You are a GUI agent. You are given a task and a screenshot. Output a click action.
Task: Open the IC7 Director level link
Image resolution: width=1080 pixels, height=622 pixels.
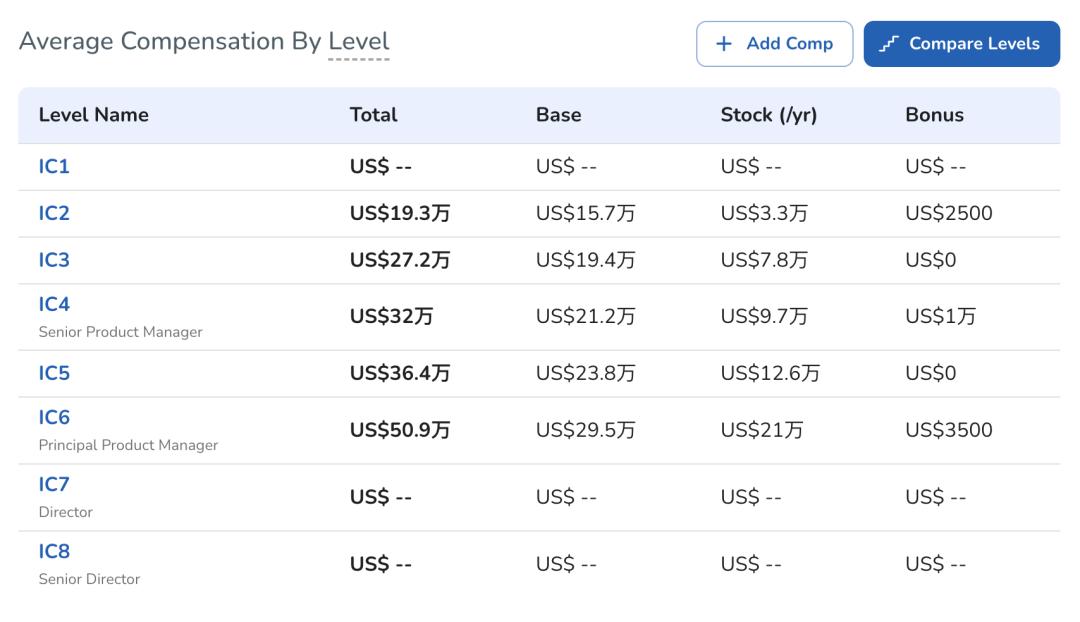(54, 485)
